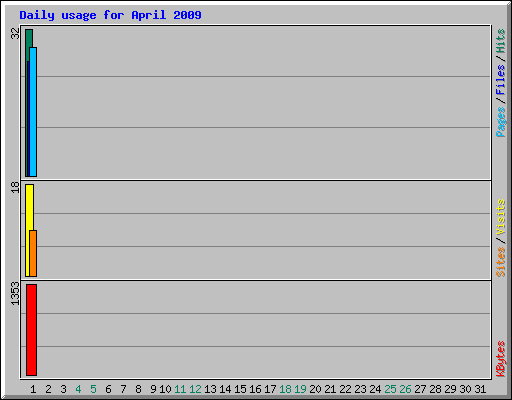Screen dimensions: 512x400
Task: Click day 10 on the x-axis
Action: (165, 389)
